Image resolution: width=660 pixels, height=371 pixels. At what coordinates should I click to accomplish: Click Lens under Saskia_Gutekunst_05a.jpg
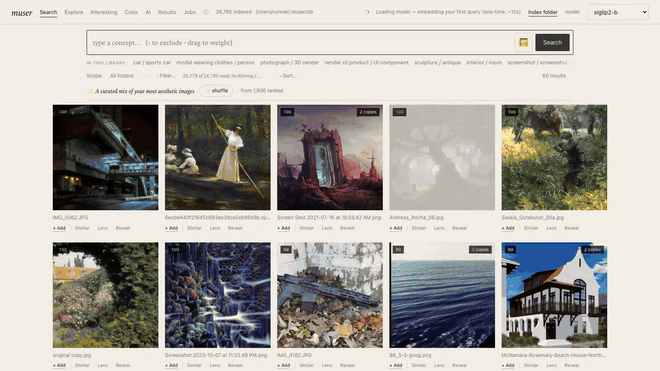551,228
